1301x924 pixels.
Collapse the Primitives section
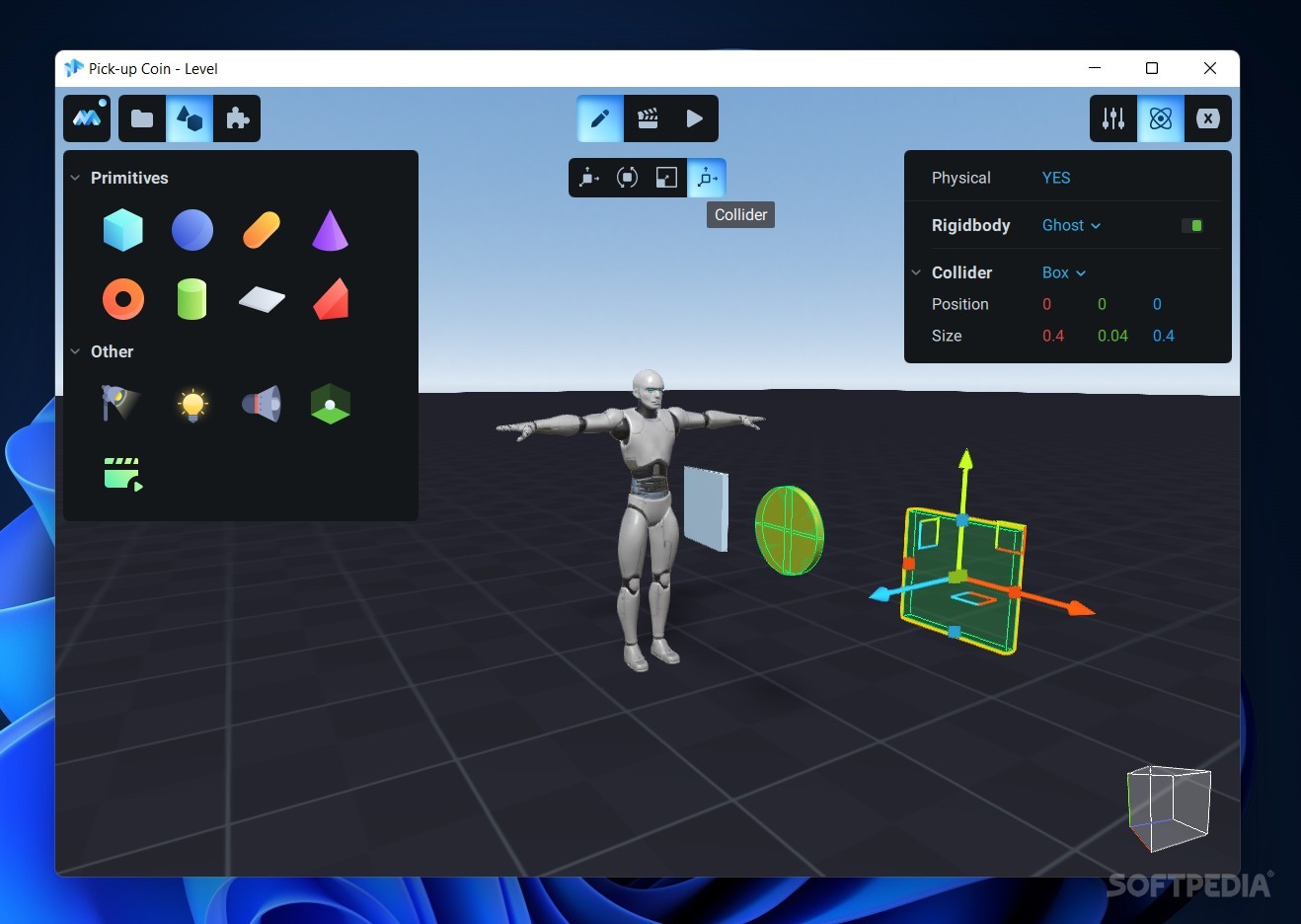[x=75, y=178]
